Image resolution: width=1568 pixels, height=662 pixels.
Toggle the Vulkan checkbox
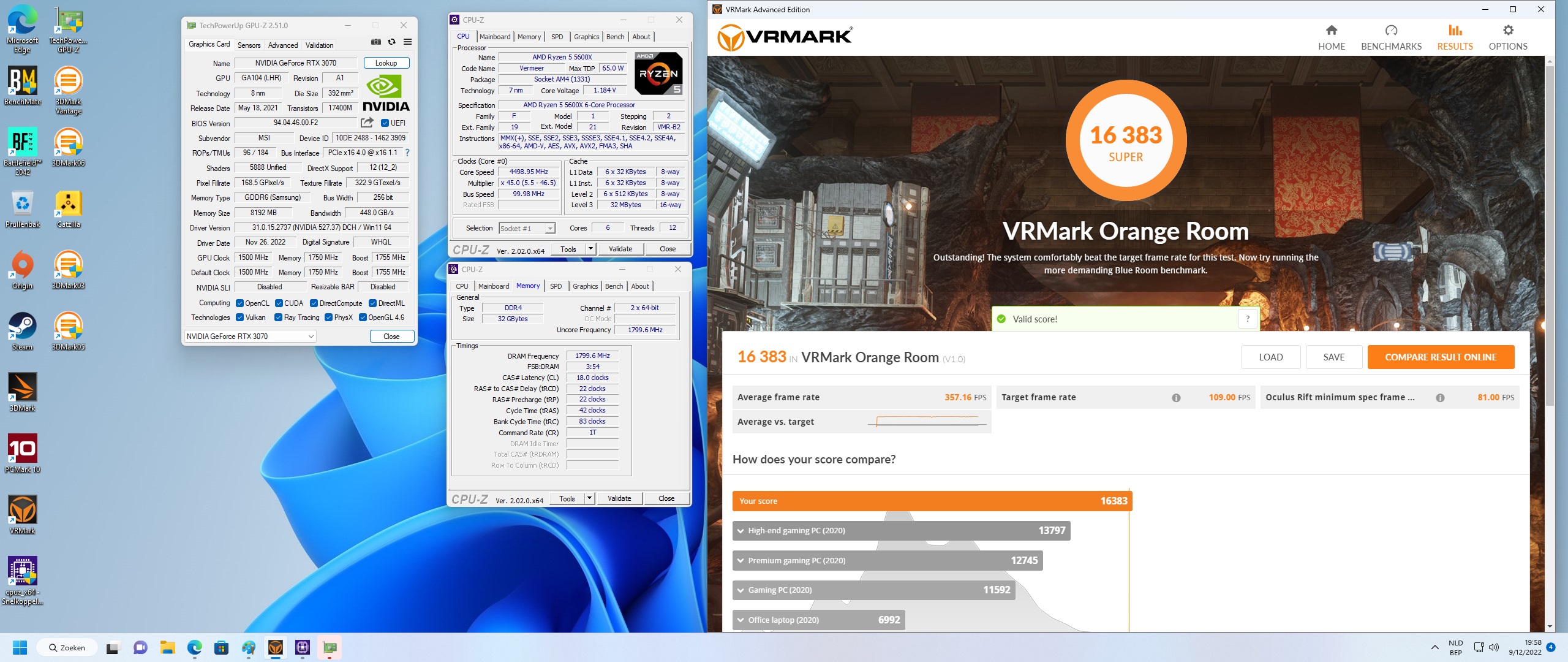point(240,318)
